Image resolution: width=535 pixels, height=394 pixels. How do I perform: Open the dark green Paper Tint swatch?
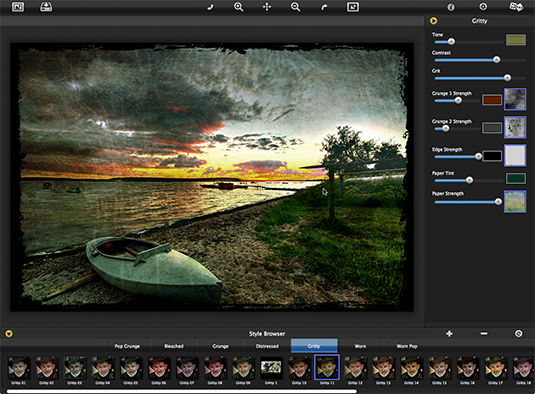tap(516, 178)
